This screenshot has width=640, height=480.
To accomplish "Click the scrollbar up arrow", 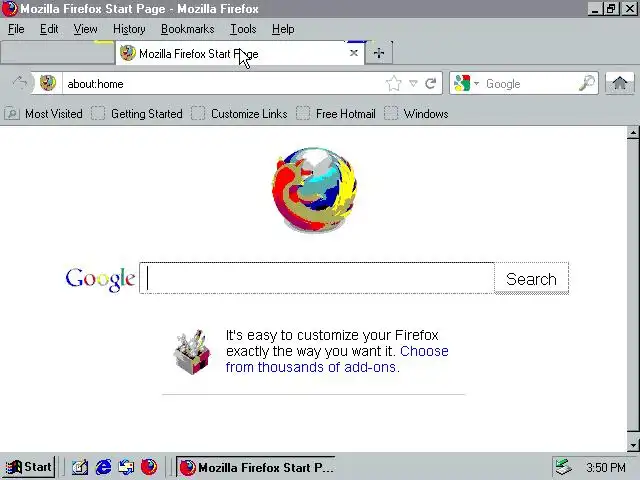I will [633, 132].
